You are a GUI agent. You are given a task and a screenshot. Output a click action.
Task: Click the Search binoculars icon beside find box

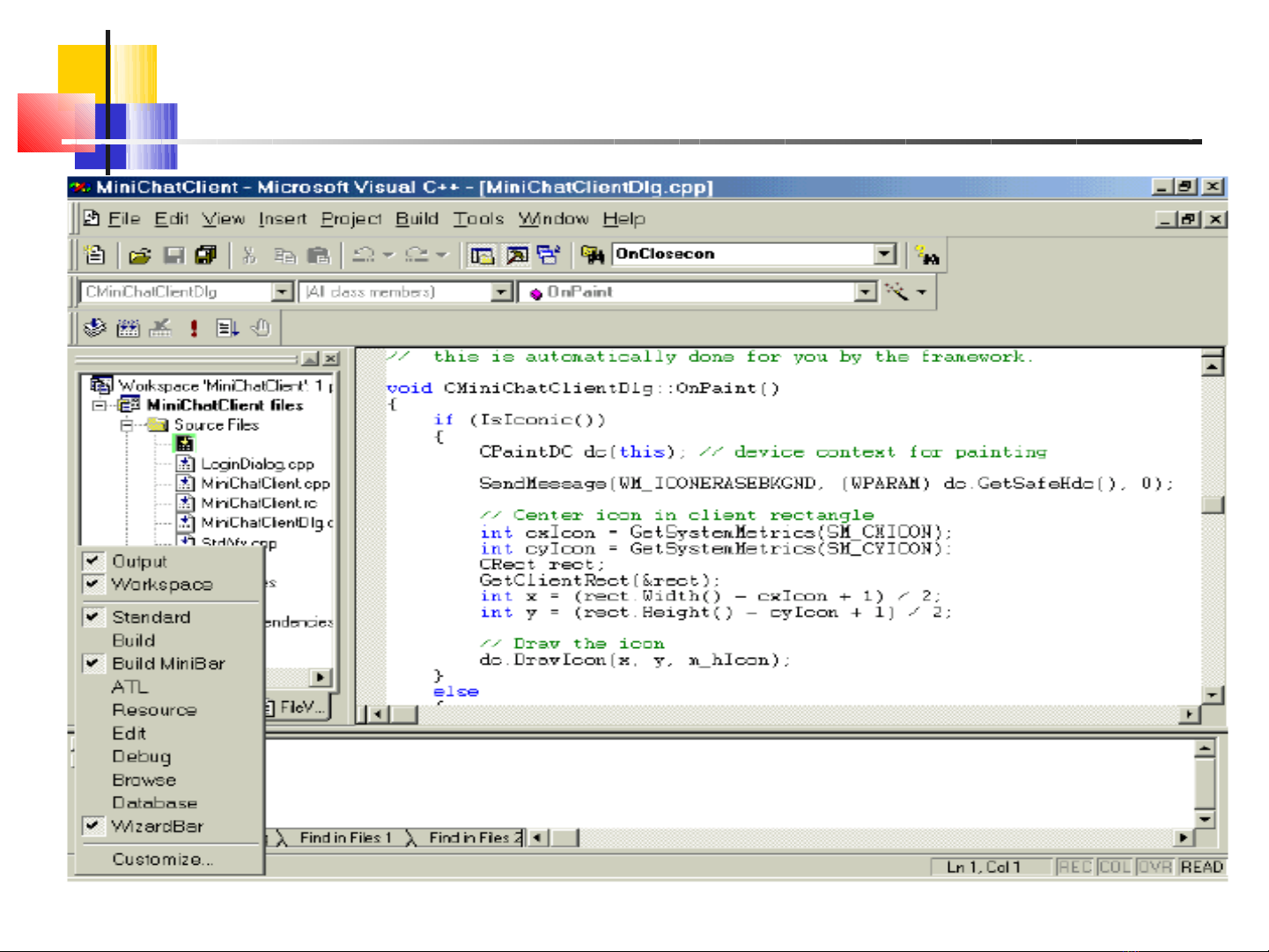click(926, 255)
